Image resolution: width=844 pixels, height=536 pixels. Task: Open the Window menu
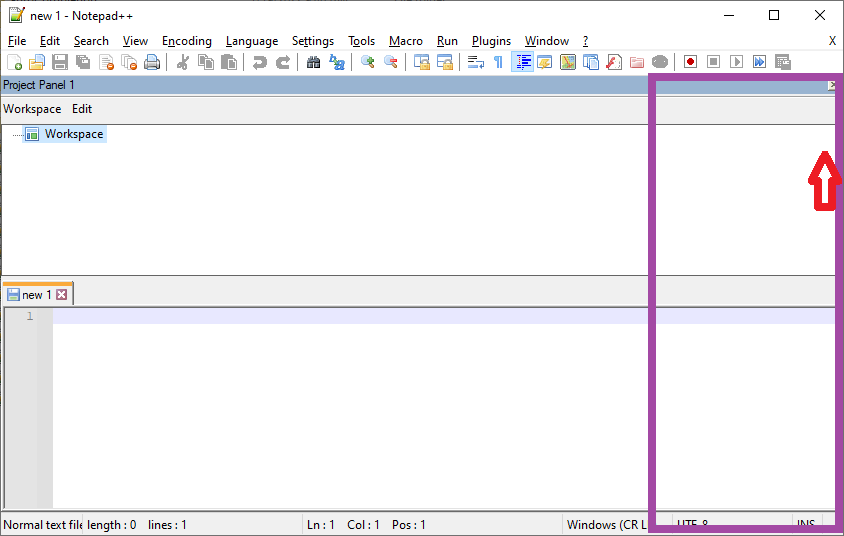point(547,41)
